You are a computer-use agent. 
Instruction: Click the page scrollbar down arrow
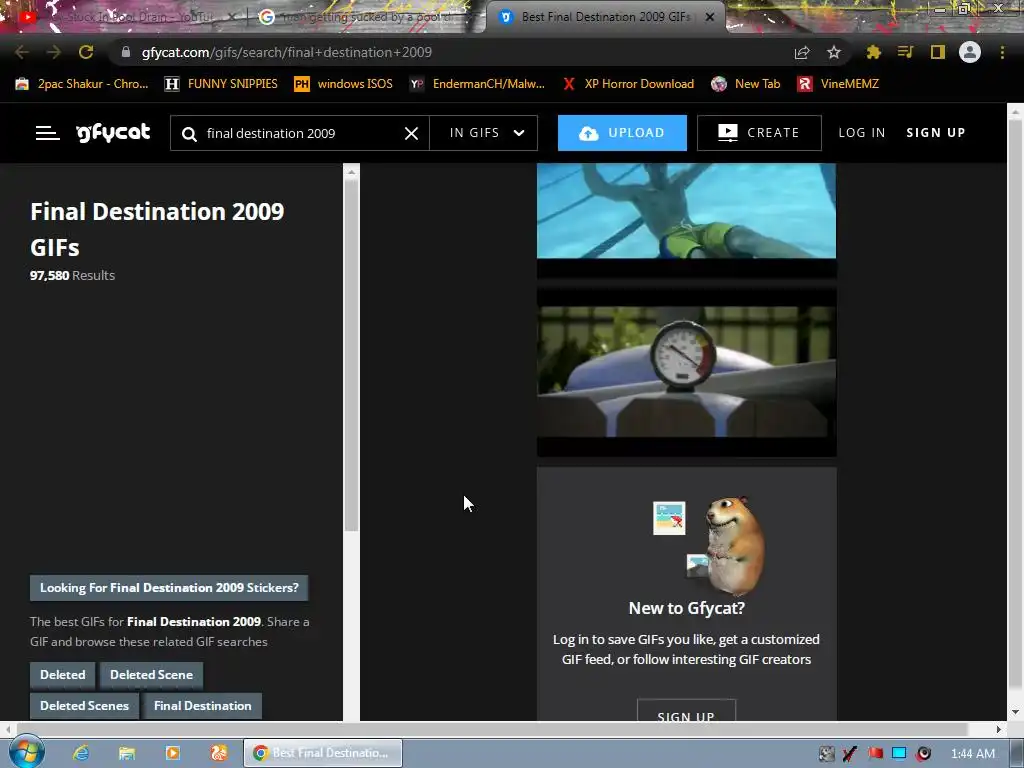tap(1015, 712)
